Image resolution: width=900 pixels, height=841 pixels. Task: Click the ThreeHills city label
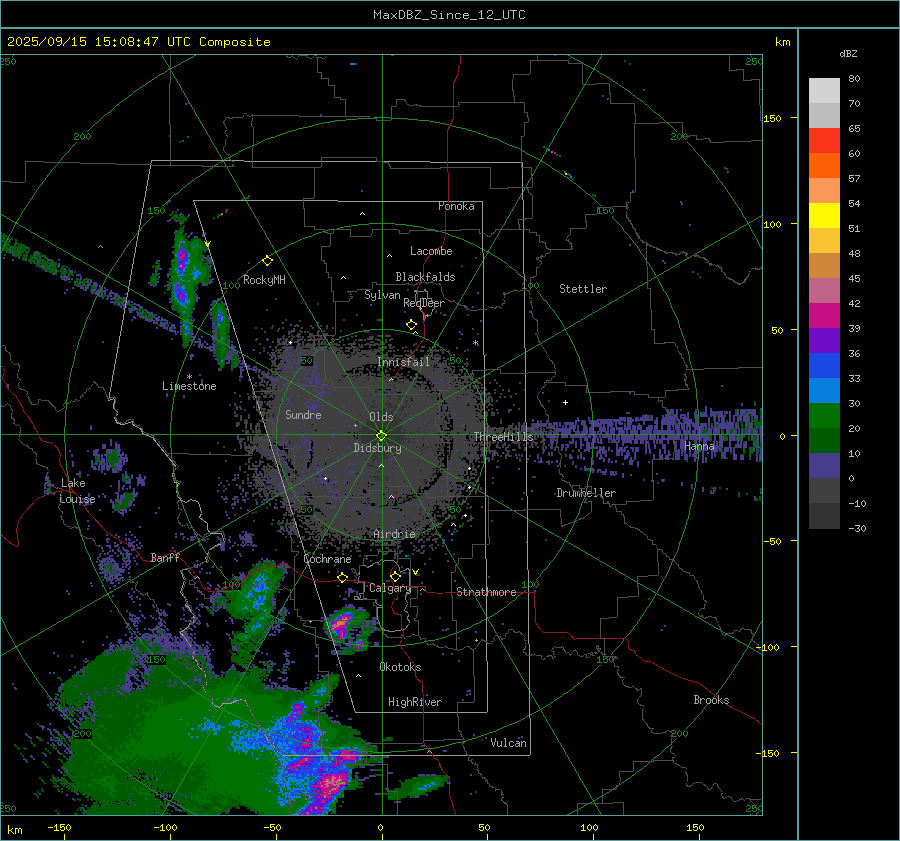pos(503,437)
